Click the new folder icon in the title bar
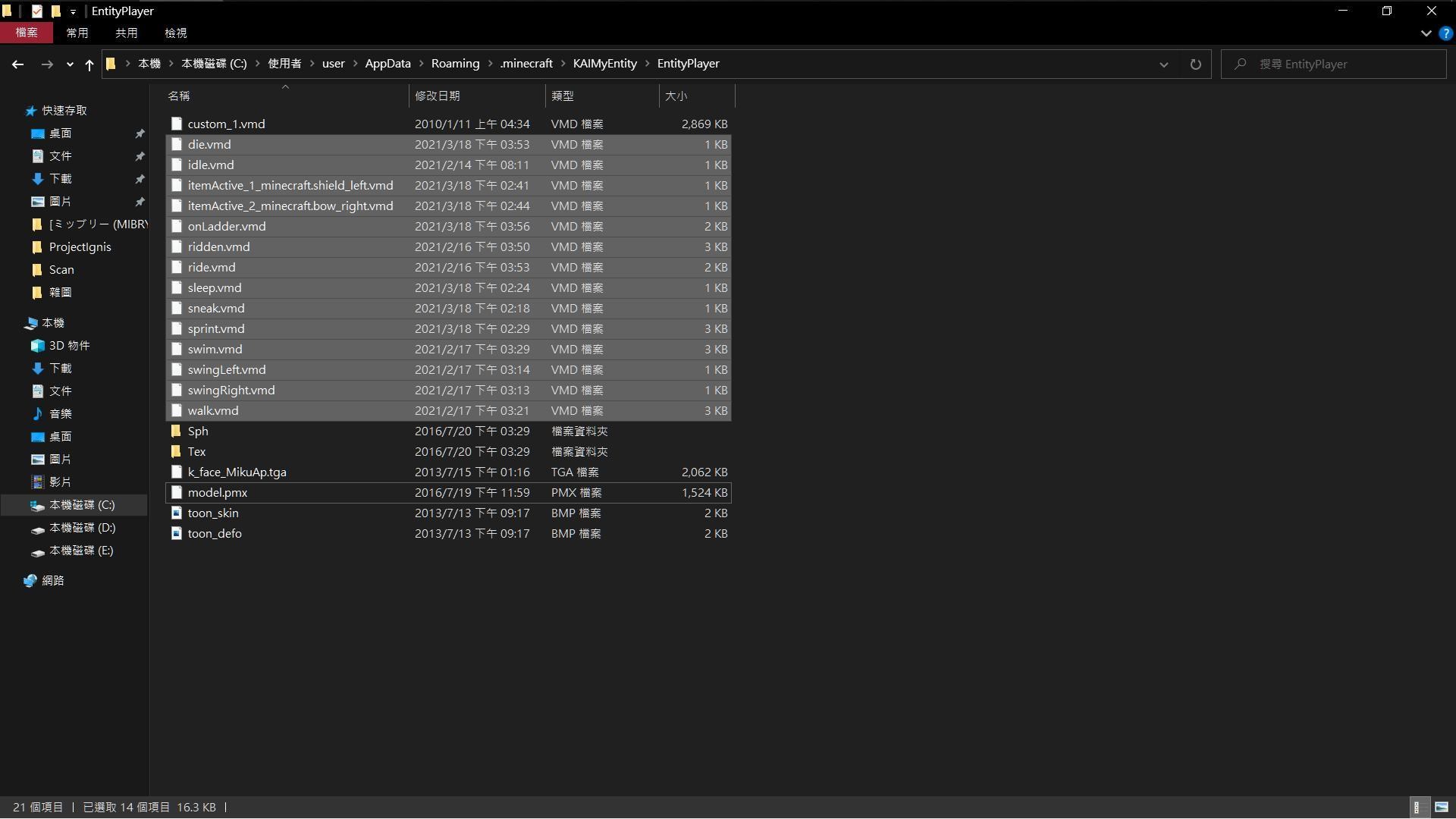 pyautogui.click(x=55, y=11)
